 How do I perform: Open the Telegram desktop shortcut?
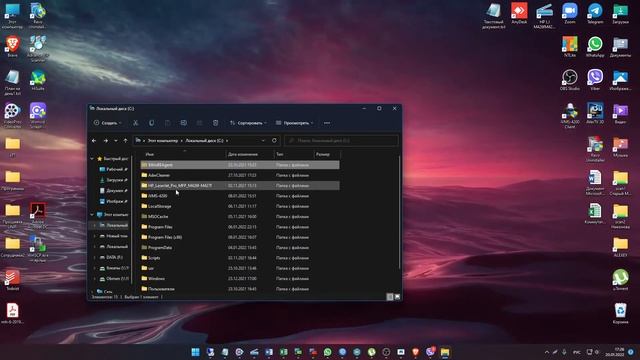[595, 13]
